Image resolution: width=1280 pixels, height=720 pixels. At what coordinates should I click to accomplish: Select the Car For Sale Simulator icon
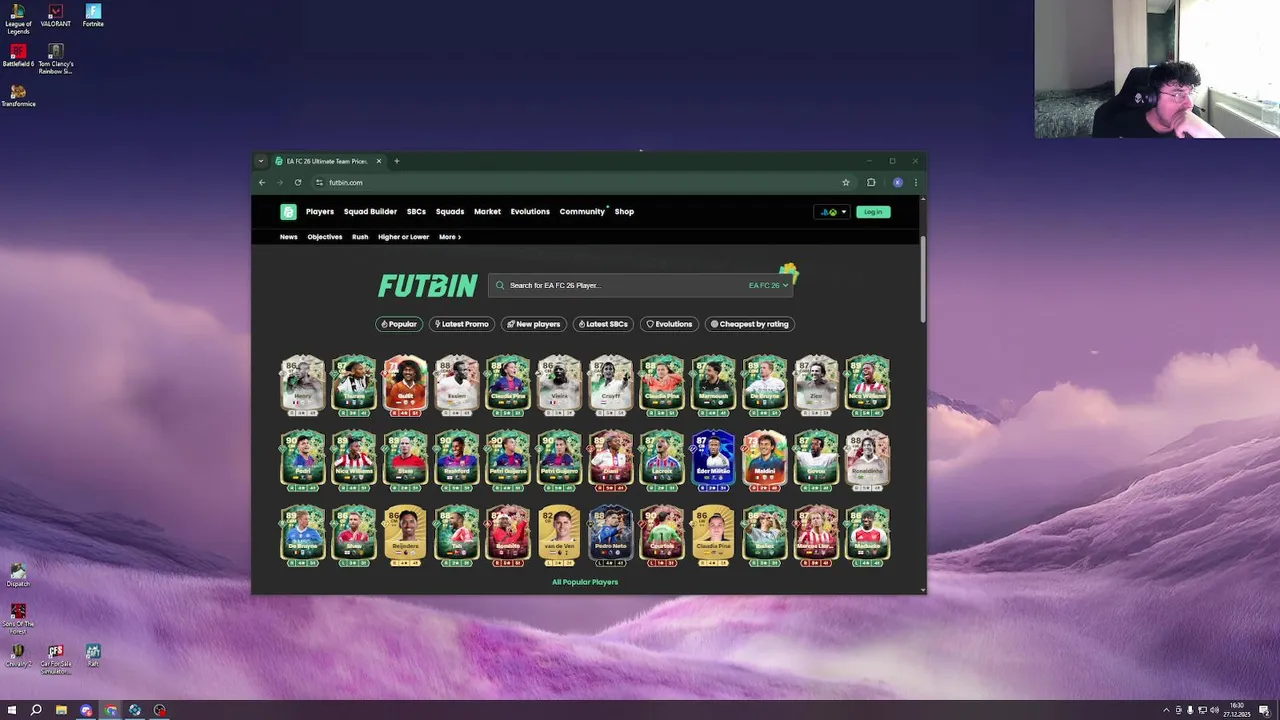56,659
